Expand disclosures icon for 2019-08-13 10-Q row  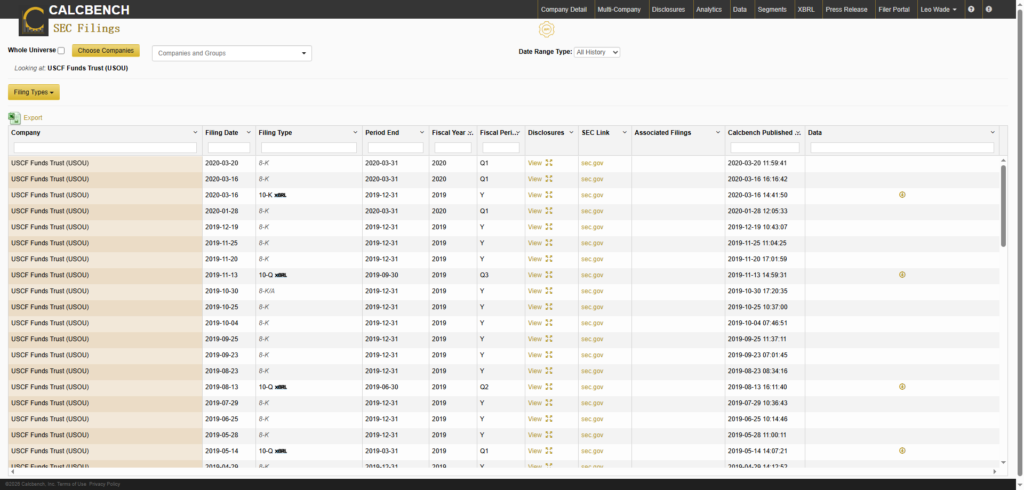coord(549,386)
